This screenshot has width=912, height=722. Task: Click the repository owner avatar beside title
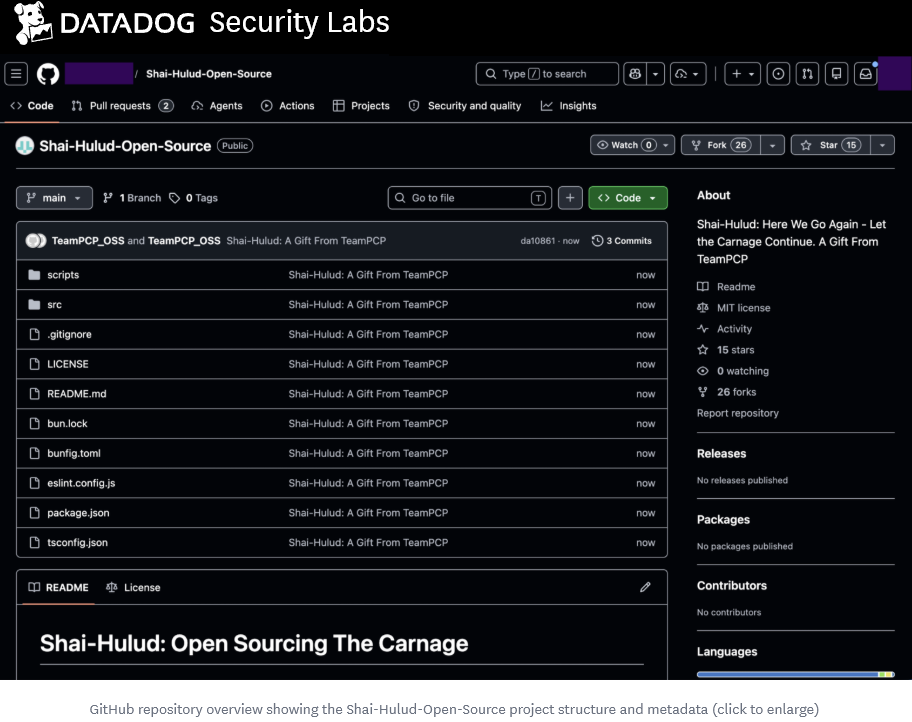coord(25,145)
